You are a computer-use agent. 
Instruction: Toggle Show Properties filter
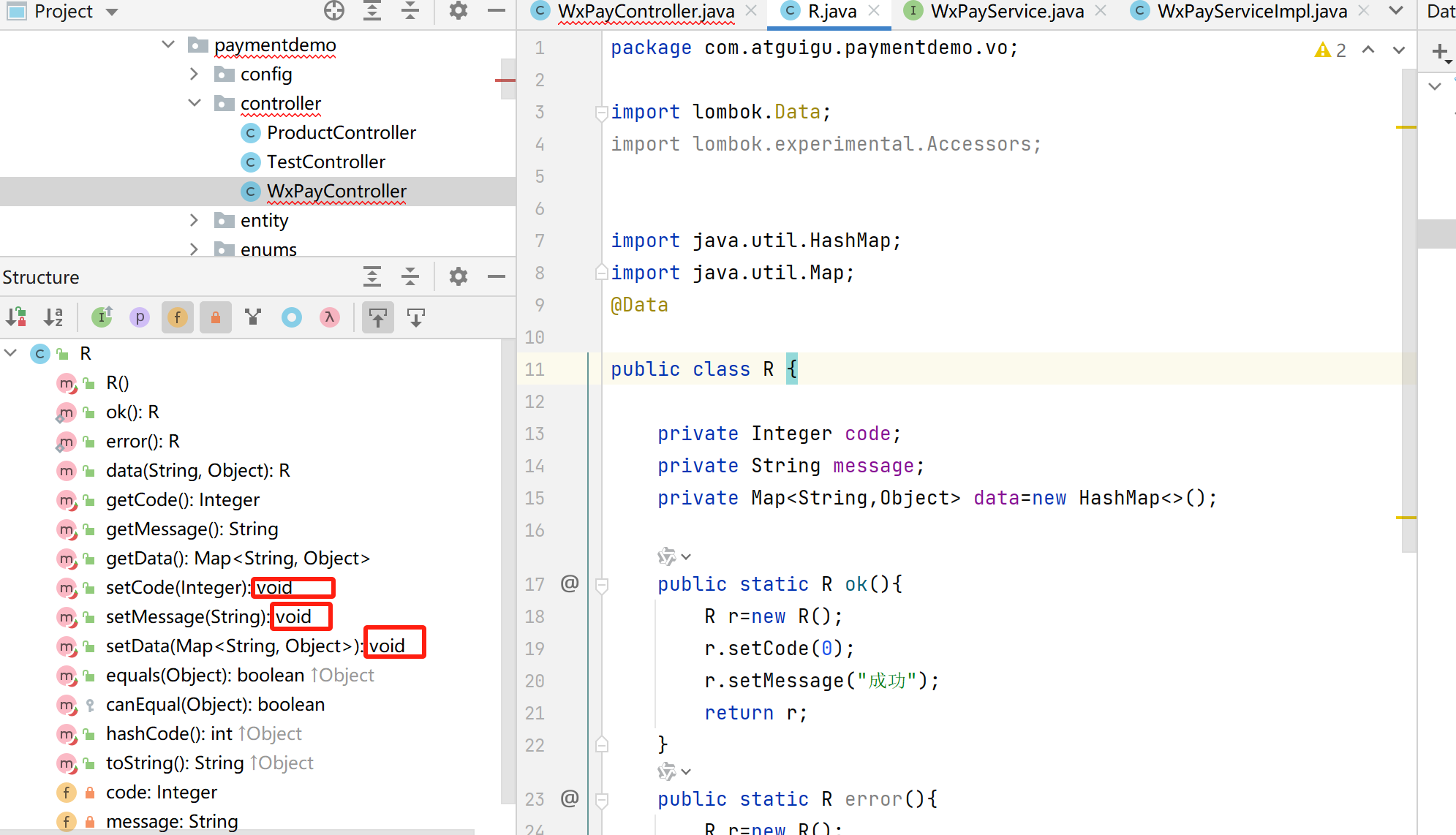click(x=140, y=317)
